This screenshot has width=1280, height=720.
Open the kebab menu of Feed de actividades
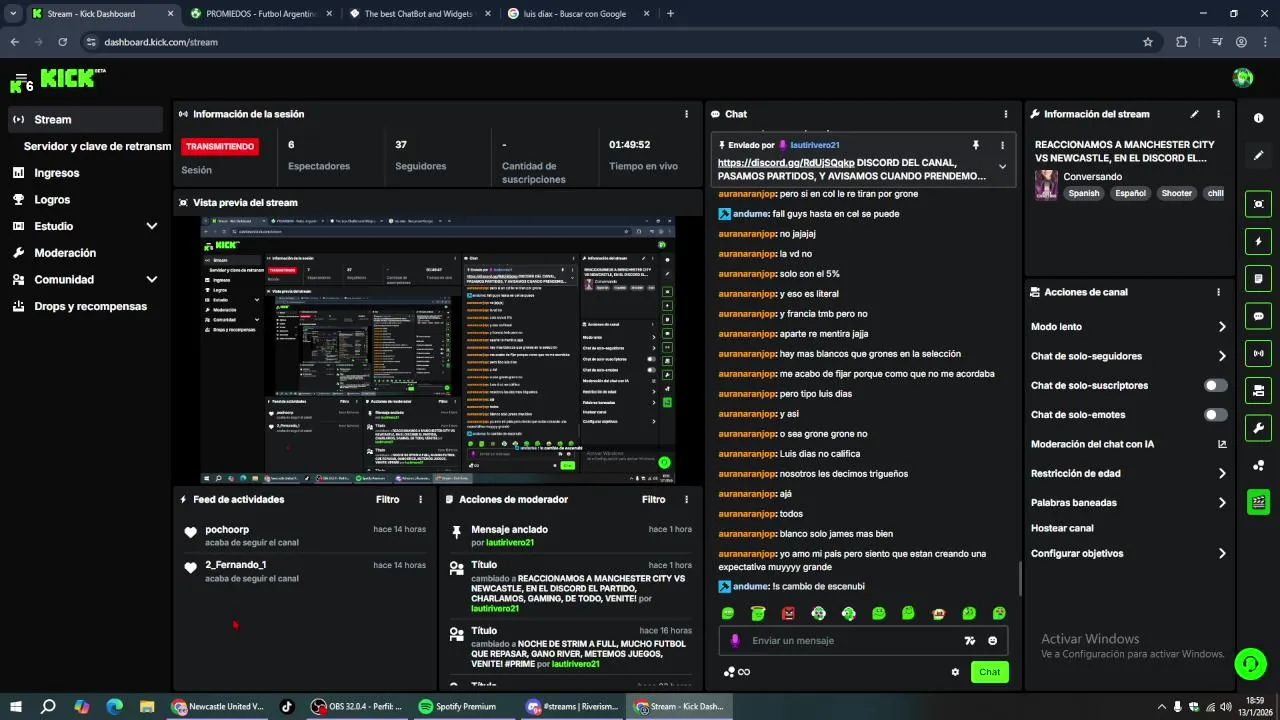tap(420, 499)
